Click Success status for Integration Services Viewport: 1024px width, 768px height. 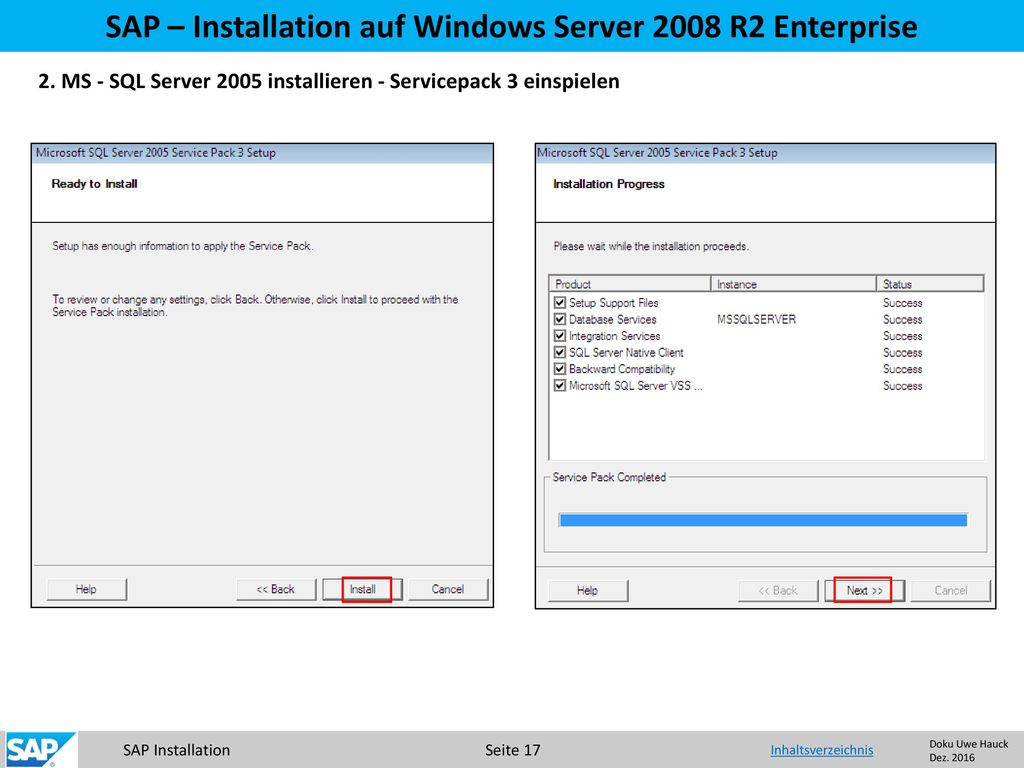tap(903, 336)
